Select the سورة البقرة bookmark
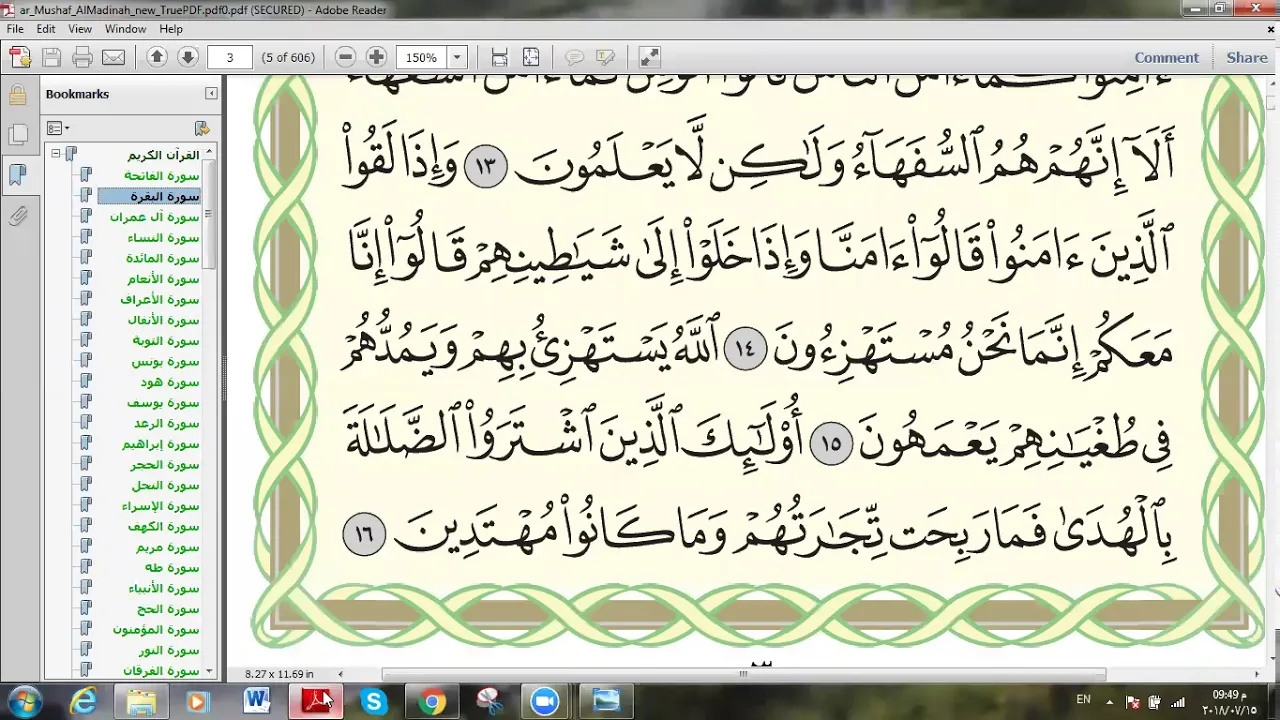This screenshot has height=720, width=1280. click(166, 196)
